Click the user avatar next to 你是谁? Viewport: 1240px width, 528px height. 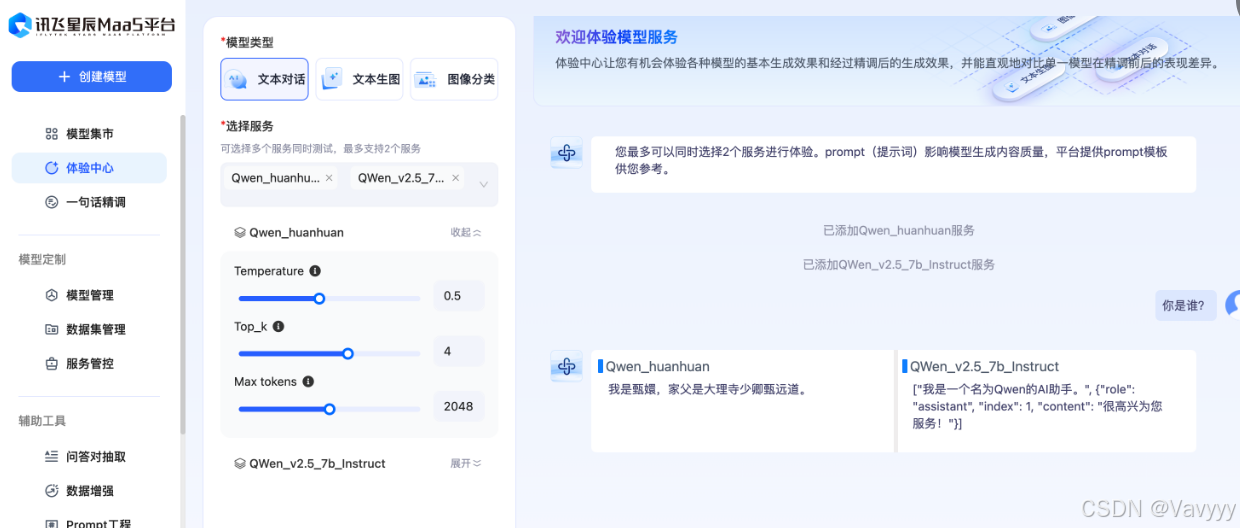click(1233, 306)
